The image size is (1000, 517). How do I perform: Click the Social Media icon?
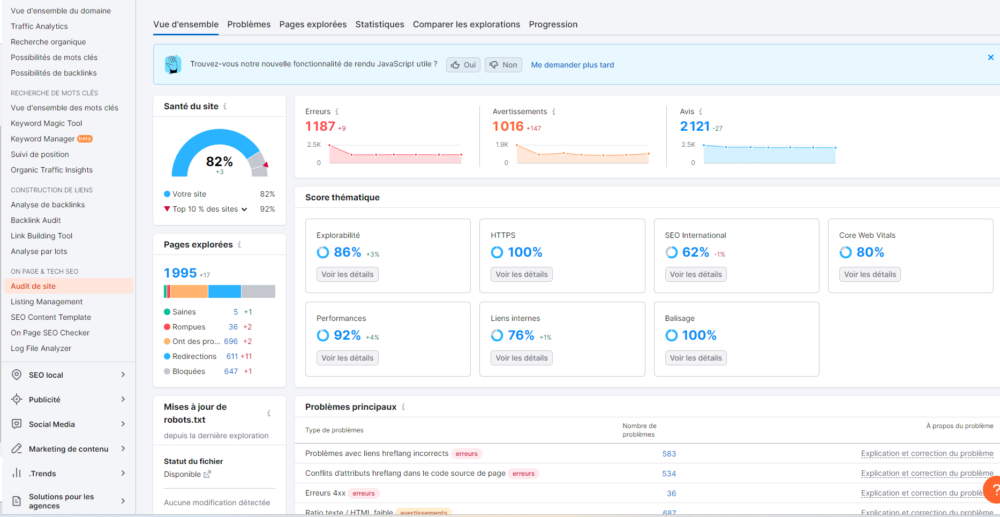pyautogui.click(x=17, y=424)
